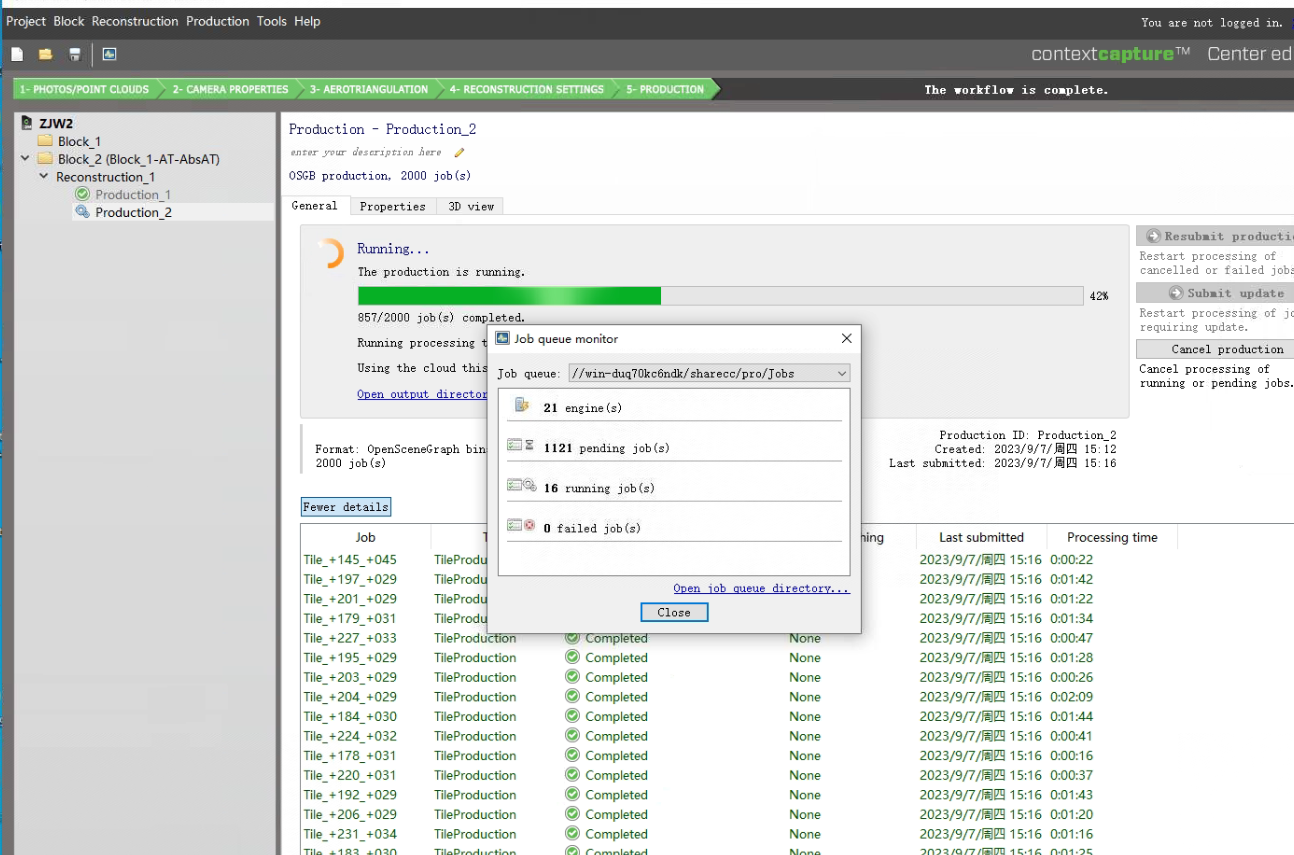Click the Job queue monitor title icon
Screen dimensions: 1294x855
click(503, 339)
